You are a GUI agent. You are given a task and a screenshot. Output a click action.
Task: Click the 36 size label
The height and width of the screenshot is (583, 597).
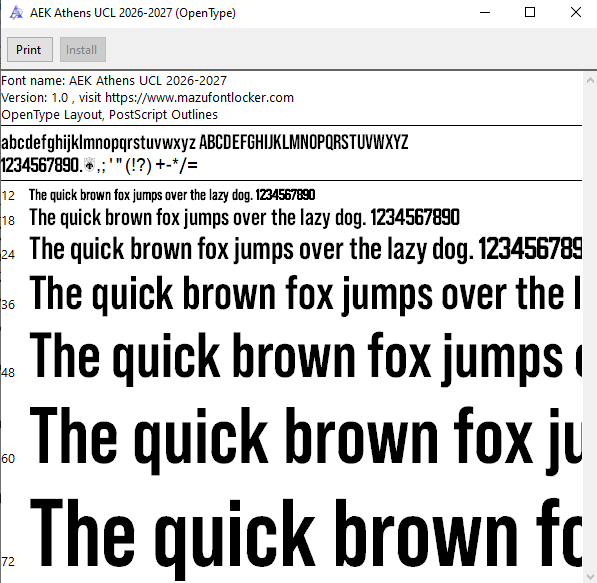point(8,305)
